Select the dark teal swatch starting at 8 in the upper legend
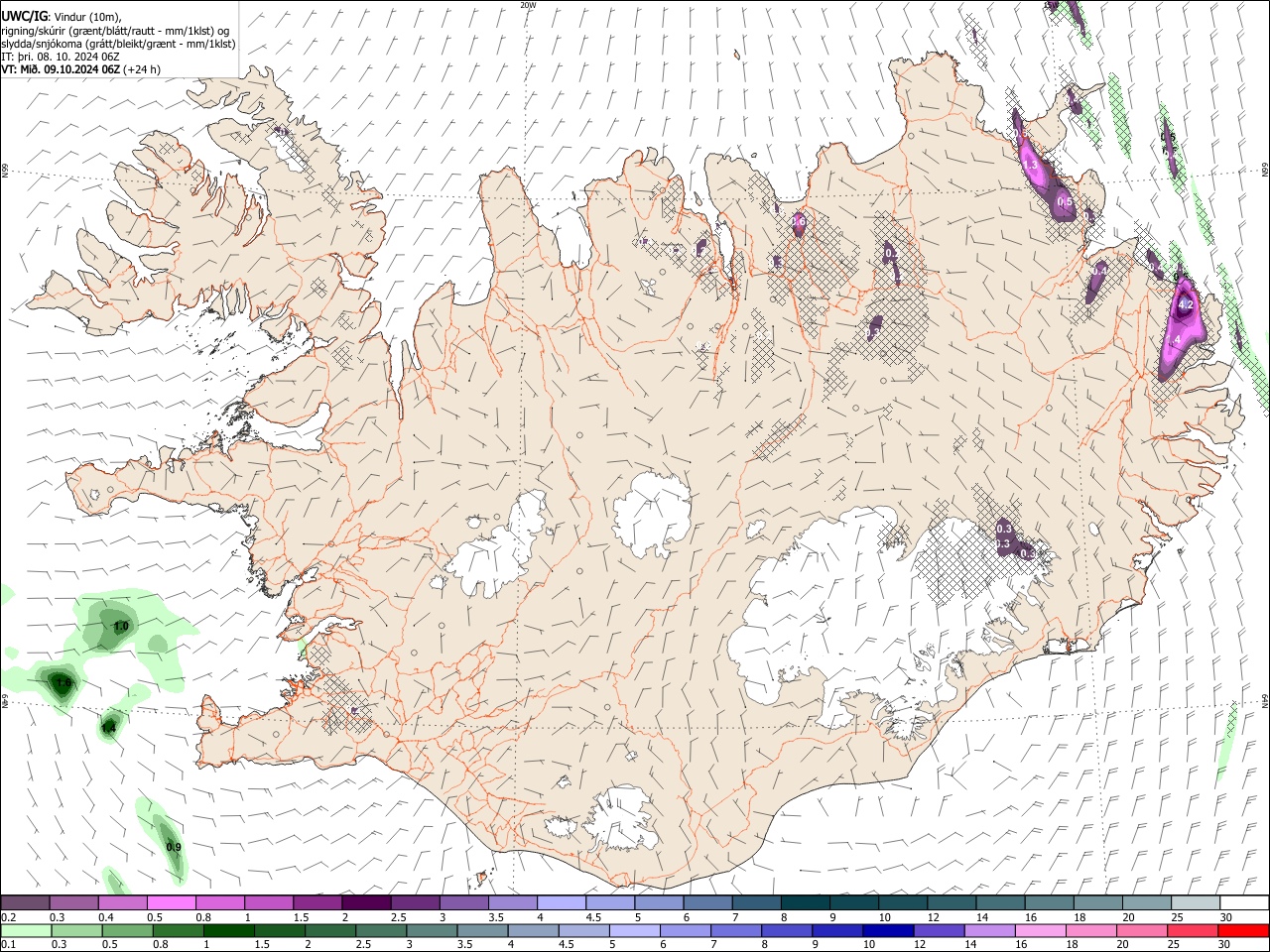1270x952 pixels. pos(805,902)
